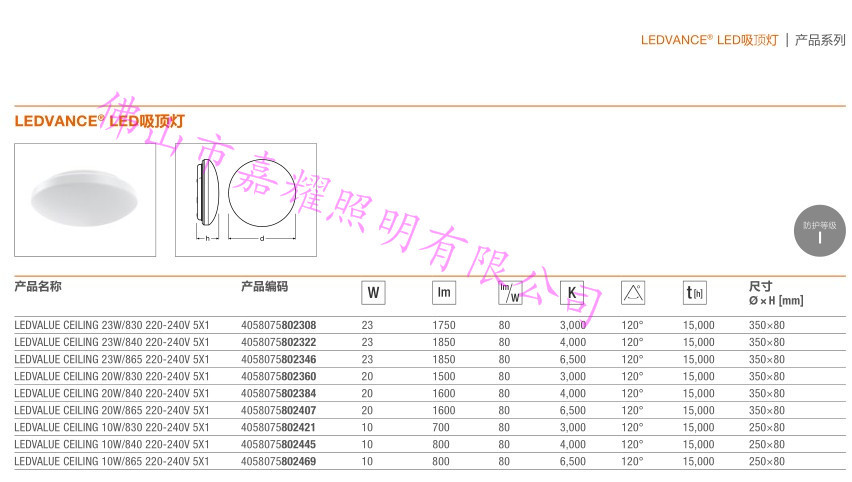Click 350×80 size in the 23W/830 row
This screenshot has width=852, height=482.
point(767,325)
